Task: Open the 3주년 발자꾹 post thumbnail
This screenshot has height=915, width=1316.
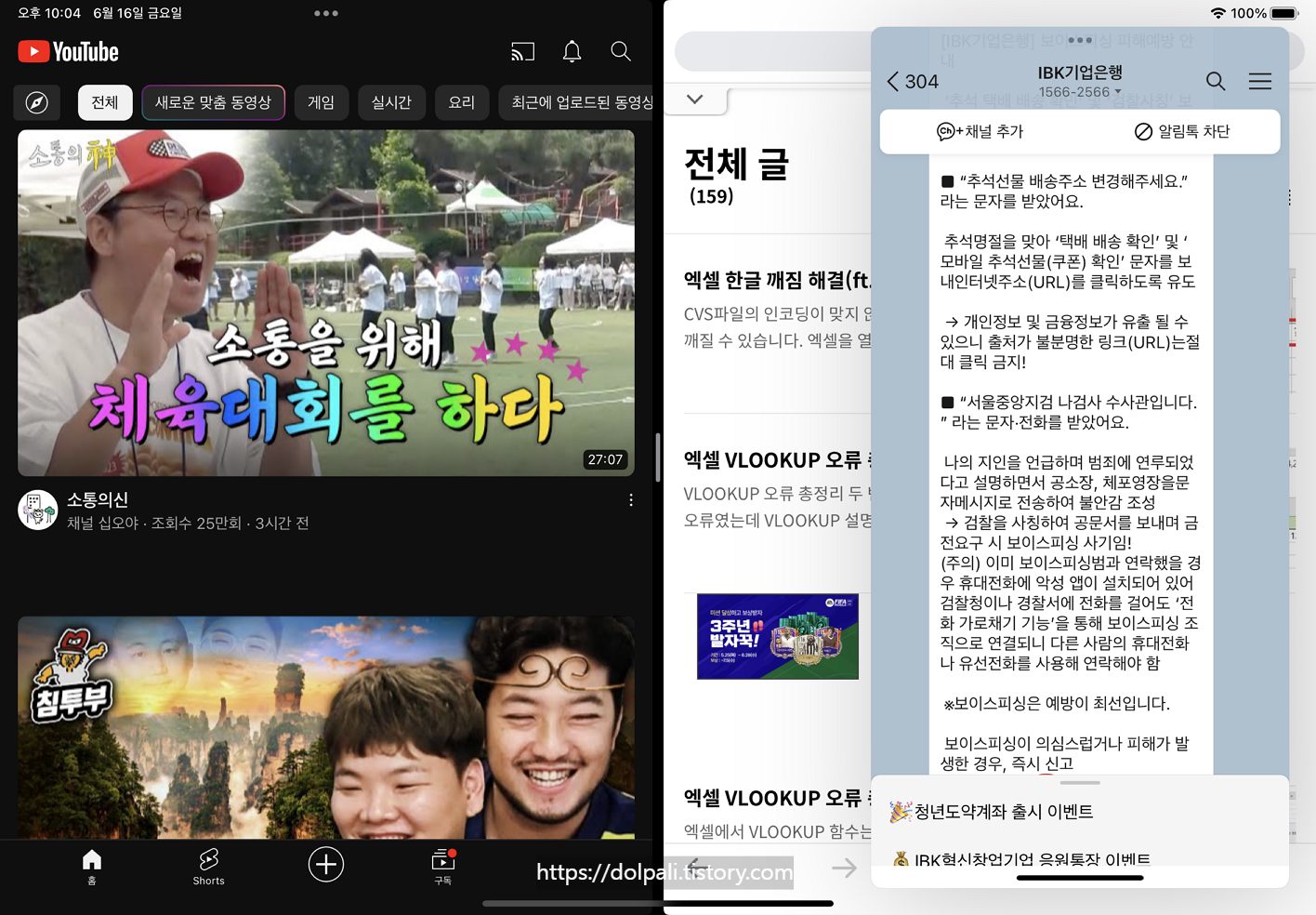Action: point(778,637)
